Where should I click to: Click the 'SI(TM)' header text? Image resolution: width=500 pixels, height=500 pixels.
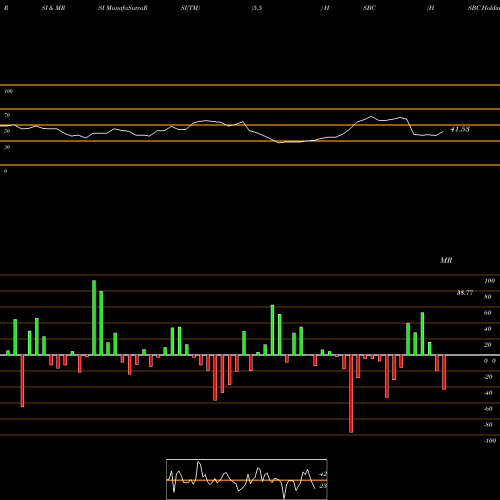tap(190, 8)
